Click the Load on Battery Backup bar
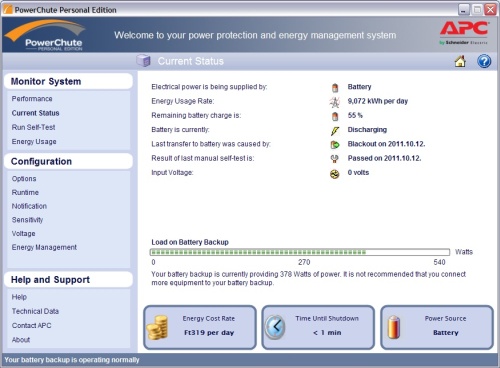Image resolution: width=500 pixels, height=368 pixels. (x=300, y=252)
